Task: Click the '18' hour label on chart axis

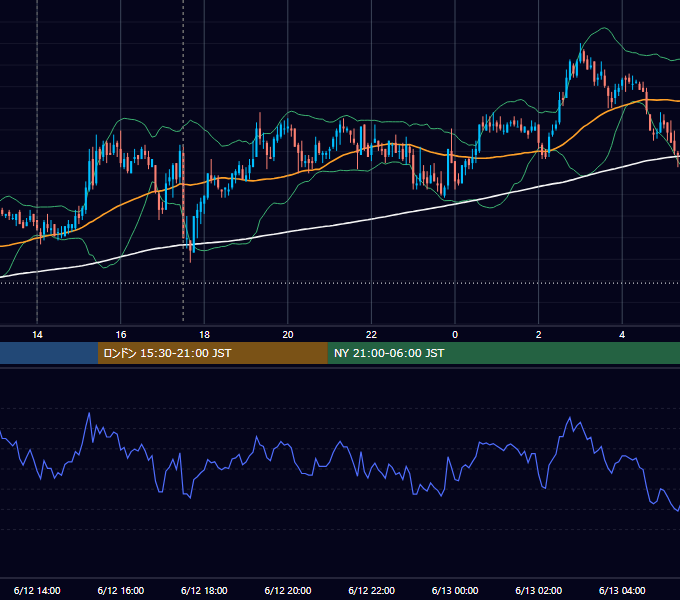Action: 204,335
